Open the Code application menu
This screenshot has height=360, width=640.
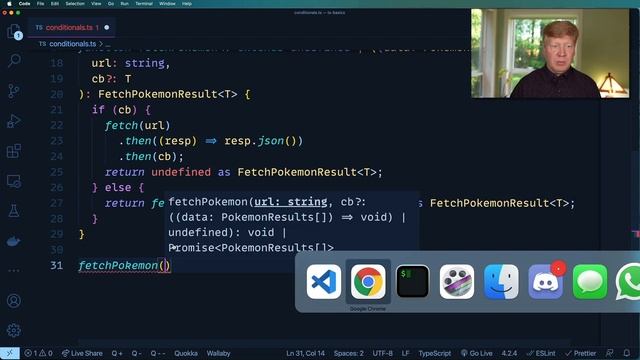click(x=24, y=4)
